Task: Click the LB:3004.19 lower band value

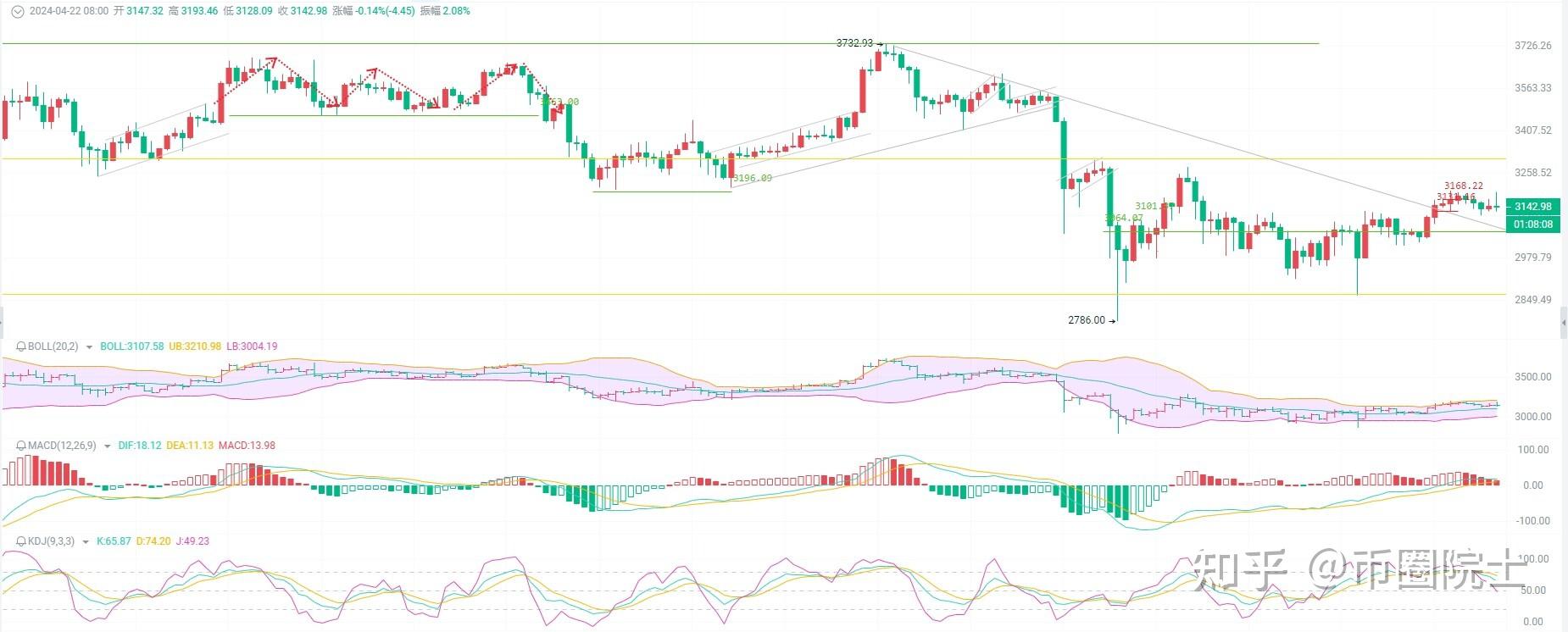Action: 252,346
